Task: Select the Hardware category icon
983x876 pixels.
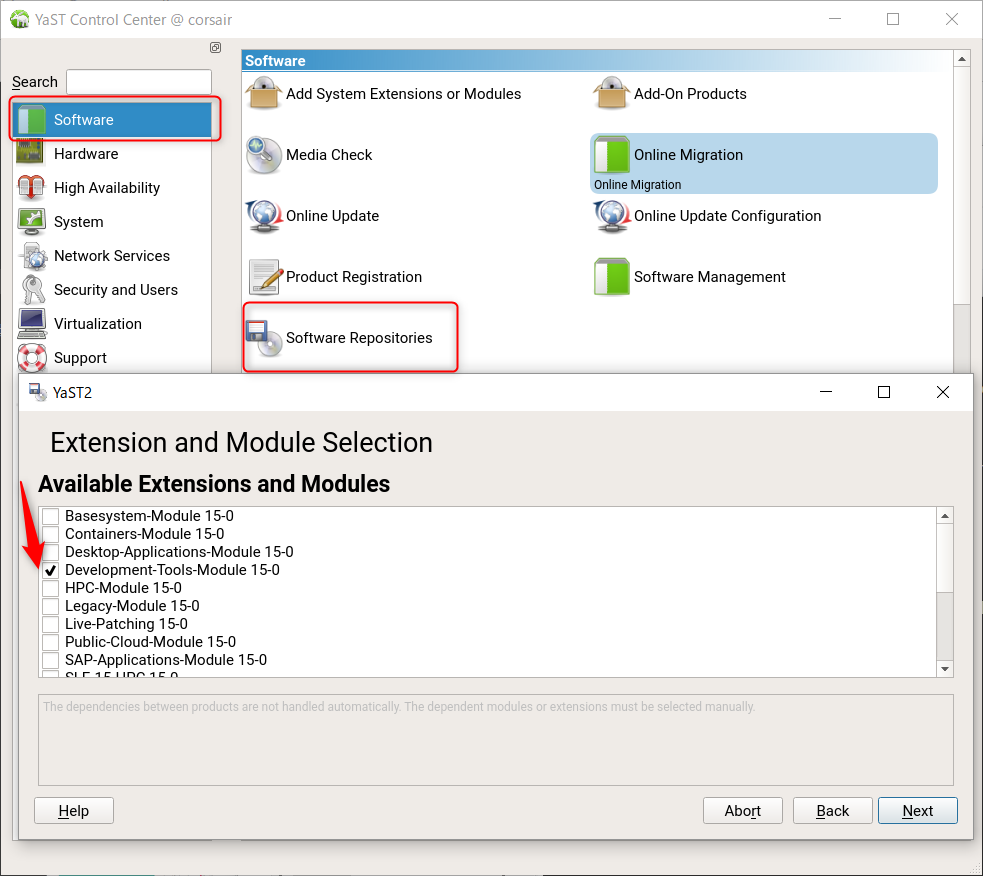Action: [31, 153]
